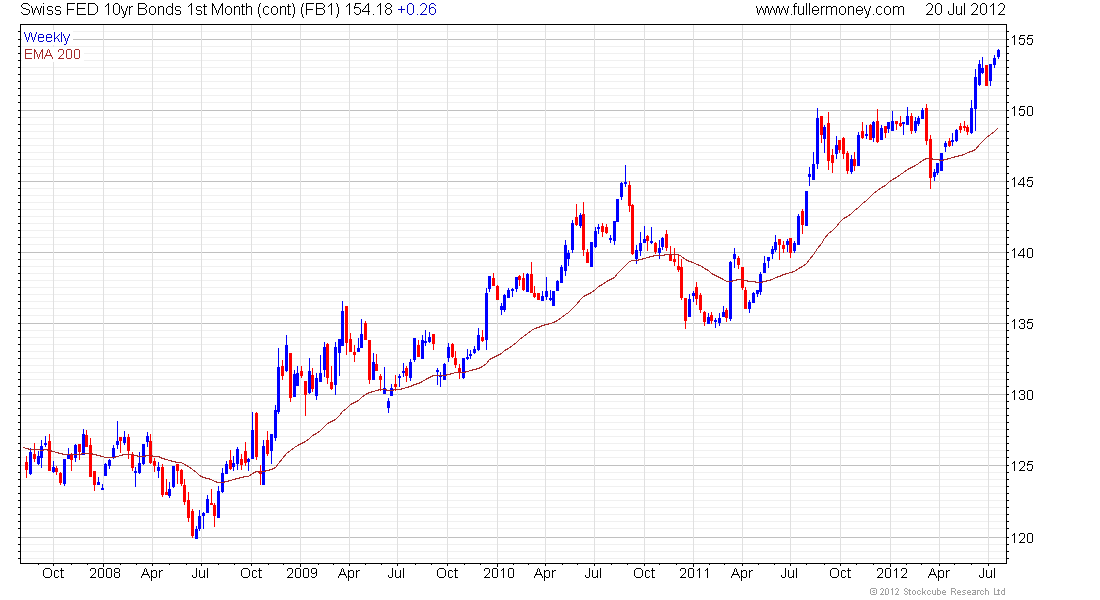The width and height of the screenshot is (1100, 600).
Task: Click the 2012 year label on time axis
Action: pos(892,573)
